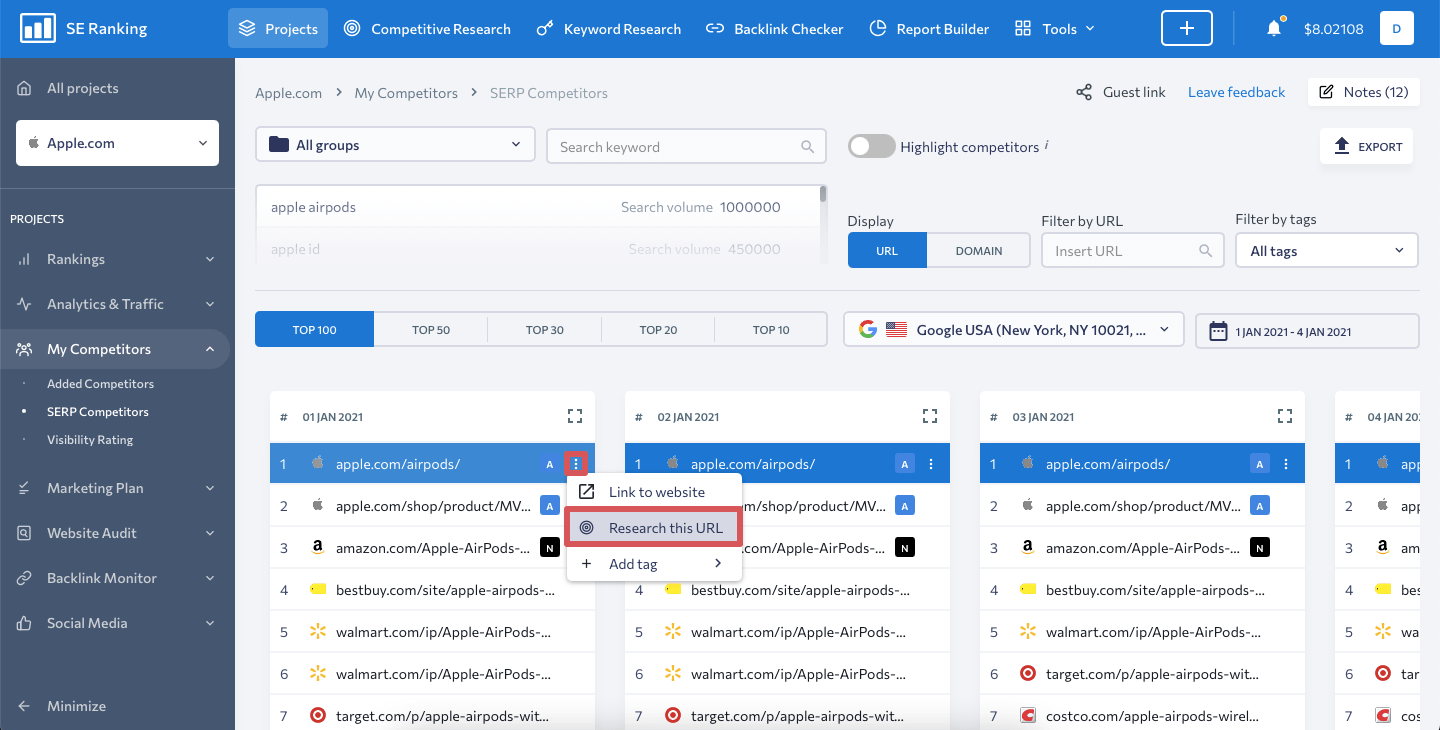Expand Website Audit in sidebar
Viewport: 1440px width, 730px height.
pos(115,533)
